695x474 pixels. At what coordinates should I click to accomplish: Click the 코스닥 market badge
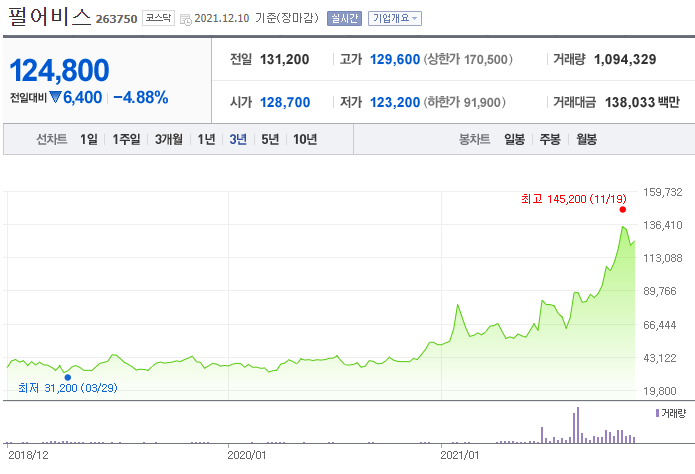(158, 18)
